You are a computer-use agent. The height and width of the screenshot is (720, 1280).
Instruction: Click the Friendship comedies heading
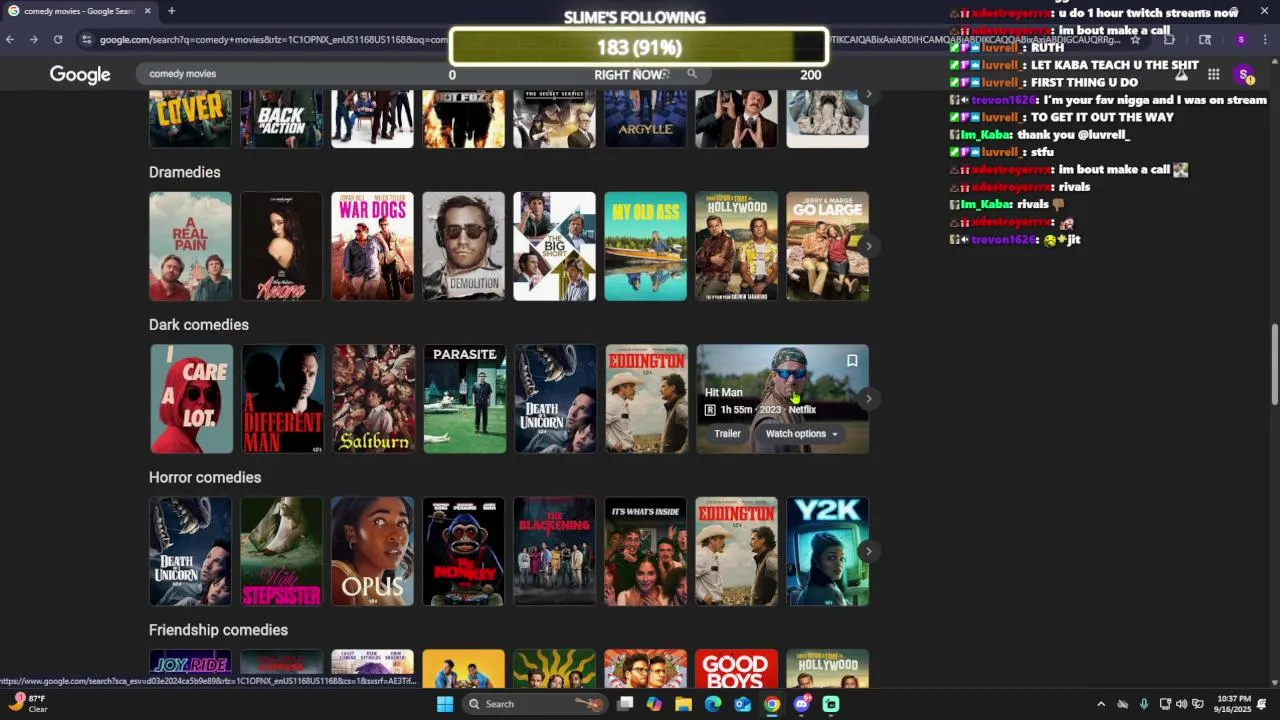pyautogui.click(x=218, y=630)
